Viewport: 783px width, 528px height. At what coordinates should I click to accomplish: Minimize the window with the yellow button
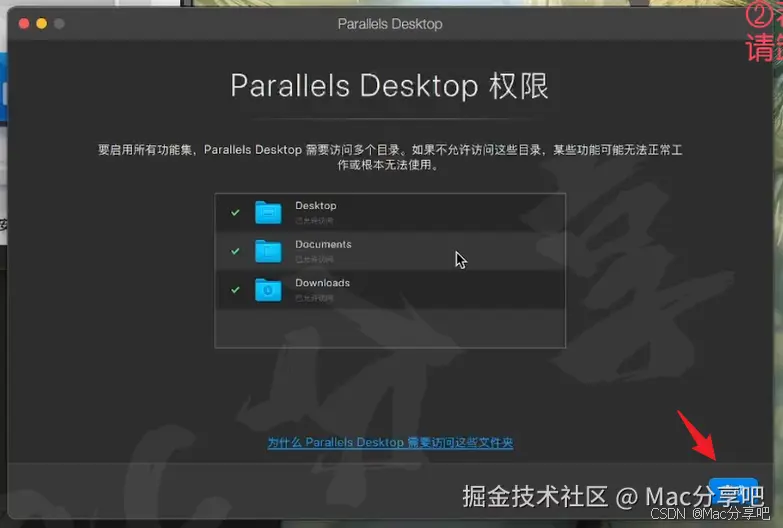42,24
